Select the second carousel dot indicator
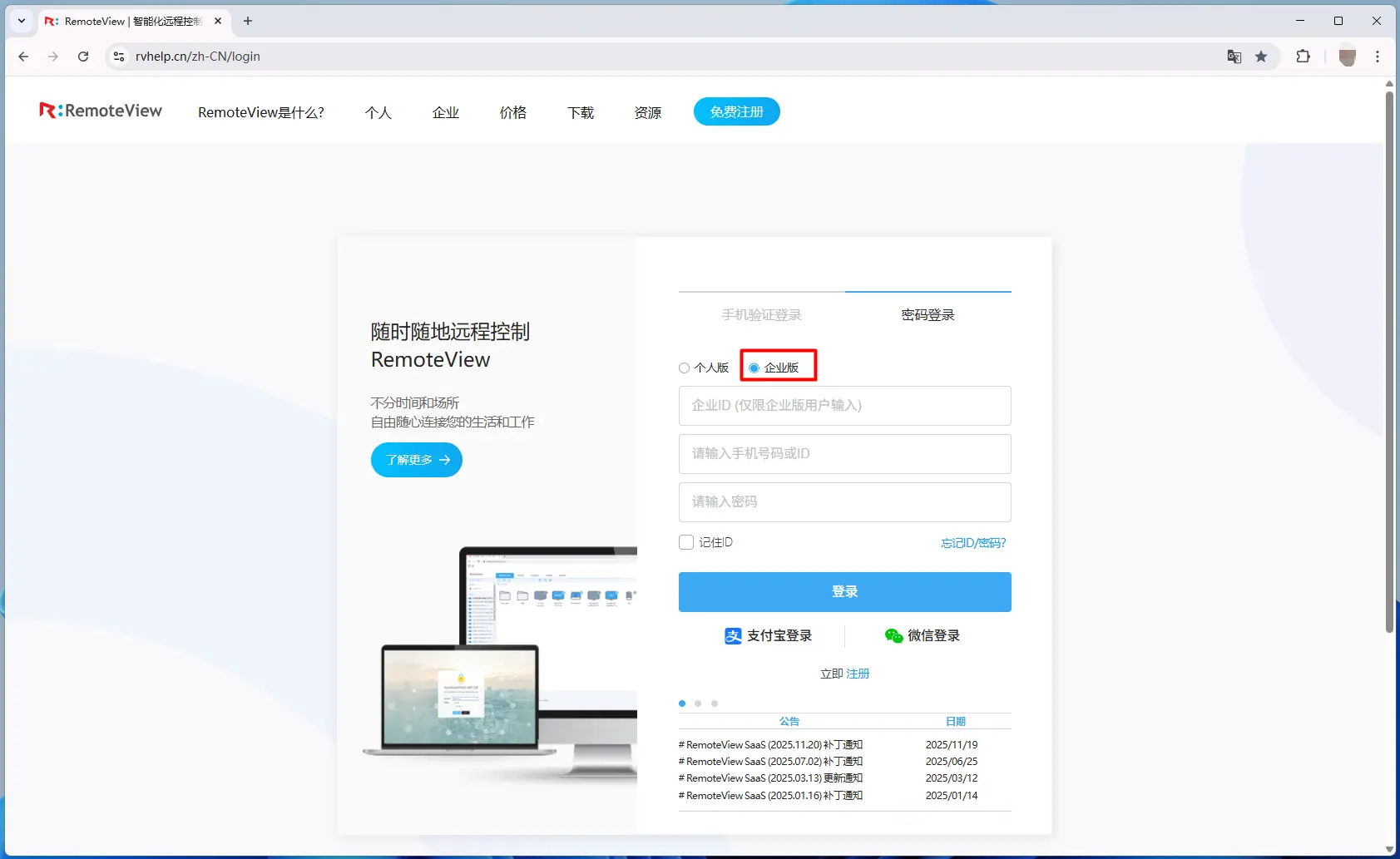Screen dimensions: 1400x859 [x=698, y=703]
